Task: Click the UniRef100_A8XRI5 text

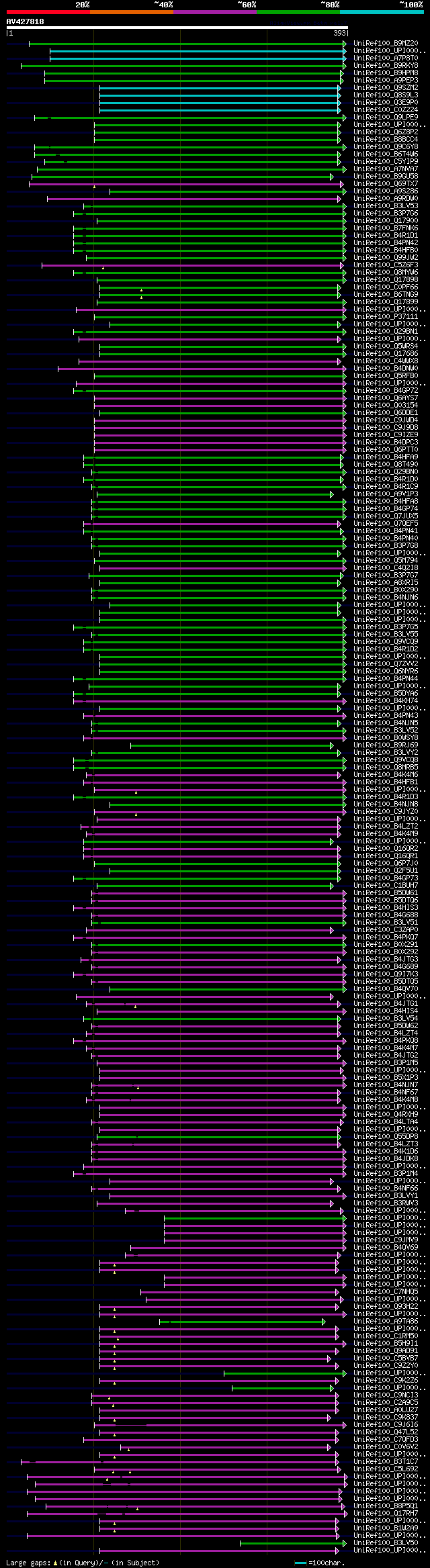Action: click(x=386, y=583)
